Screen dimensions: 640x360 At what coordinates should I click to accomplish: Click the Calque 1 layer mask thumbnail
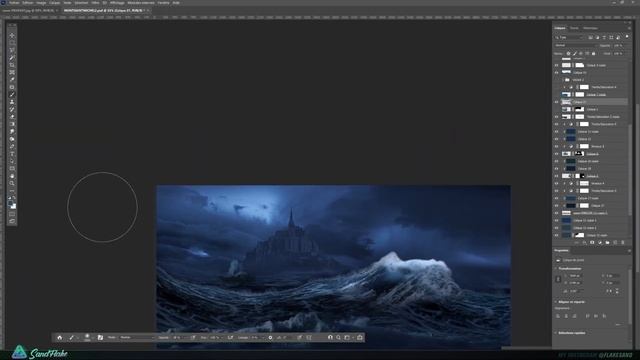pos(580,109)
